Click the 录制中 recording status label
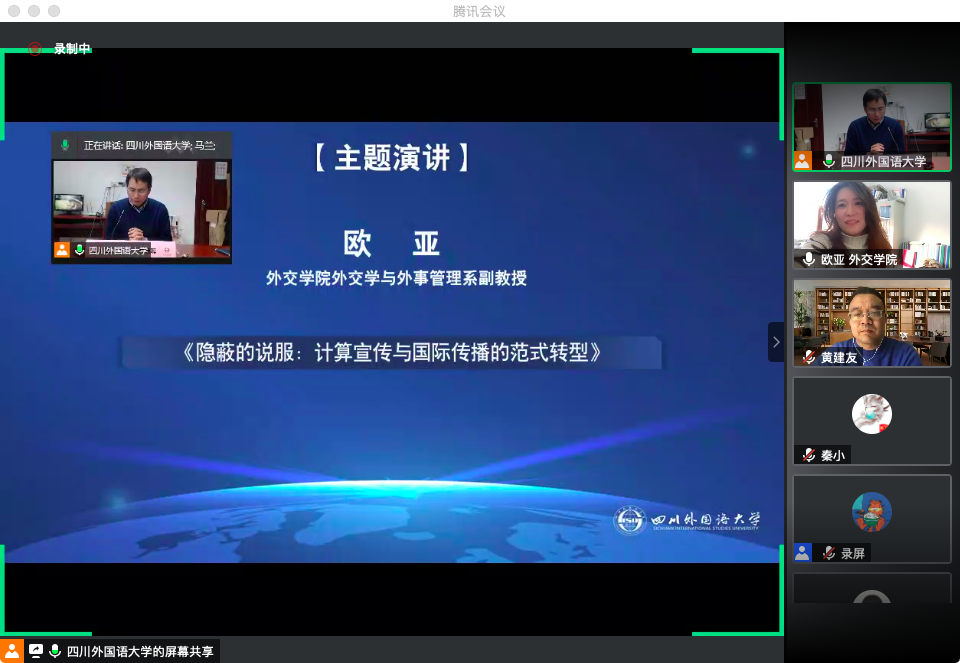 [x=72, y=48]
